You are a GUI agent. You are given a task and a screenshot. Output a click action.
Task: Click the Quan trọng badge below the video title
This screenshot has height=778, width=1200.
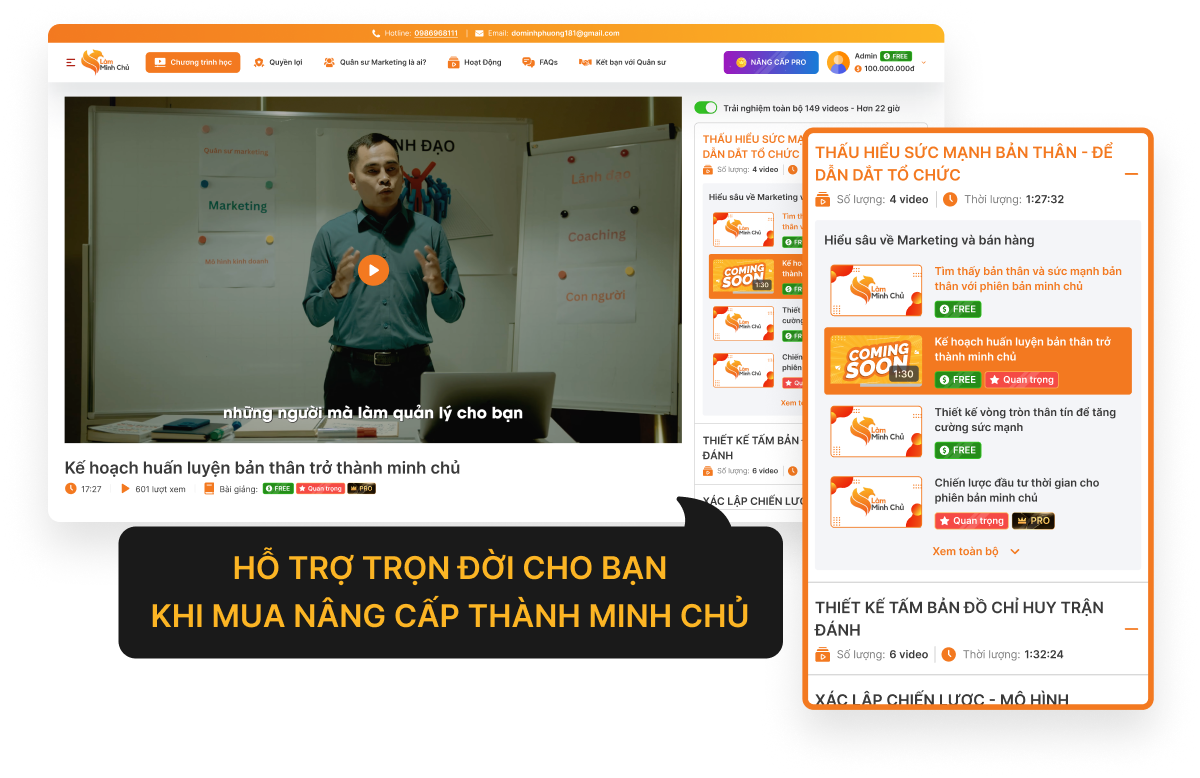[x=320, y=489]
